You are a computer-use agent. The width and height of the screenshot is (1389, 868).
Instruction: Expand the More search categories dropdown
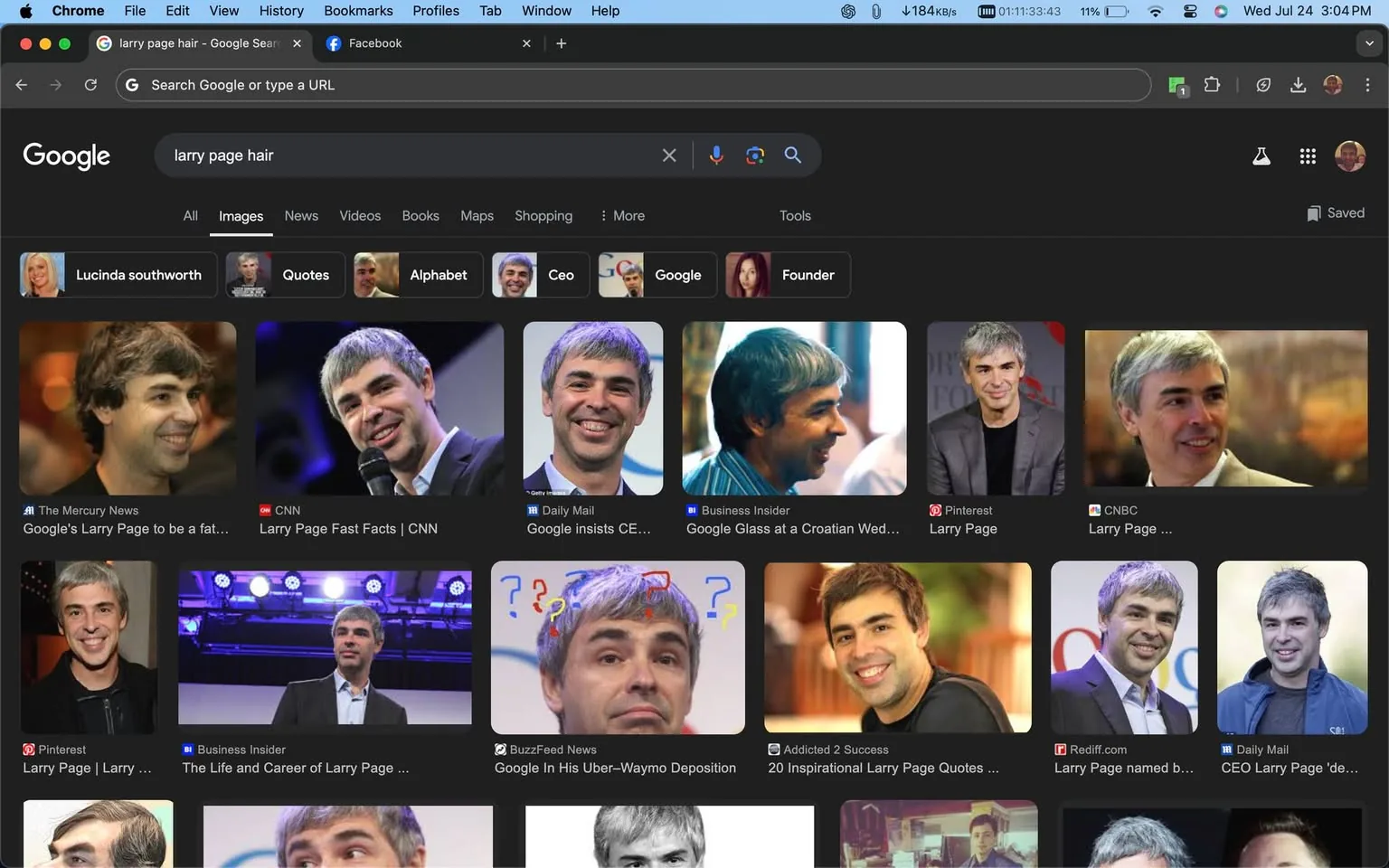click(622, 215)
